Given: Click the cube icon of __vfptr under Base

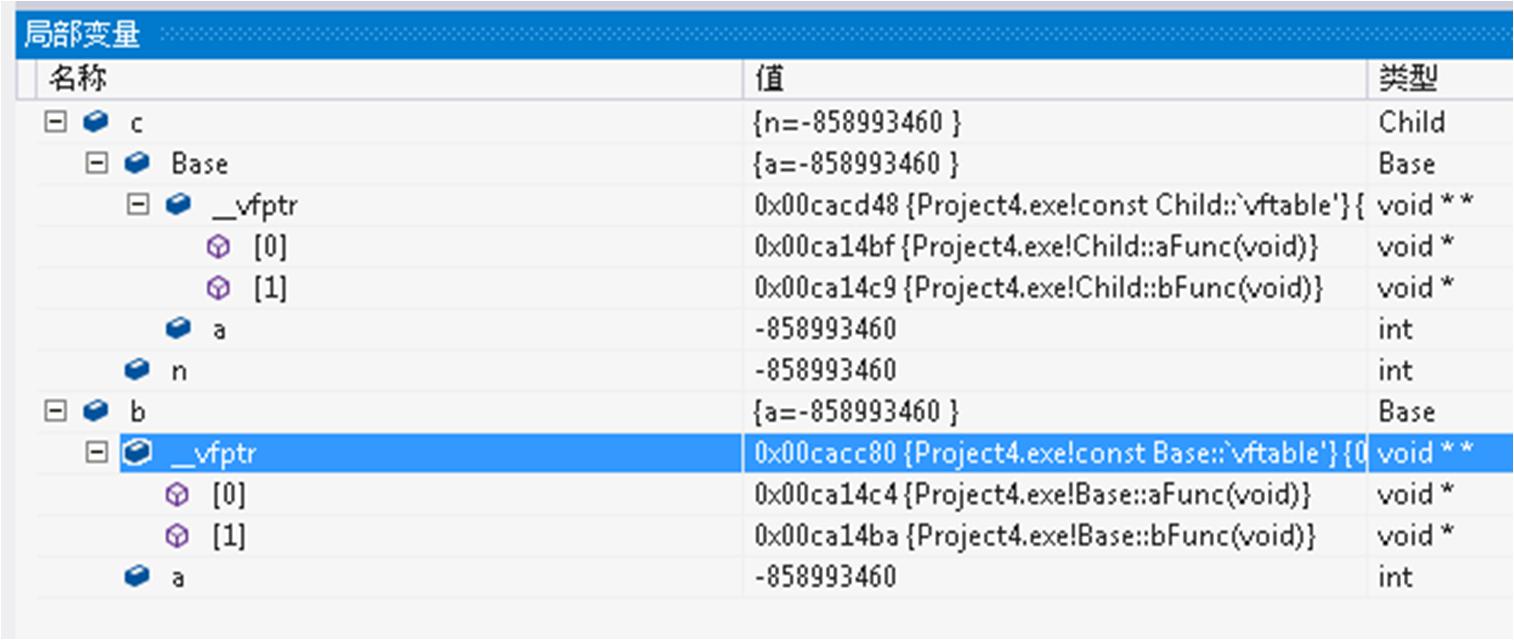Looking at the screenshot, I should tap(178, 205).
